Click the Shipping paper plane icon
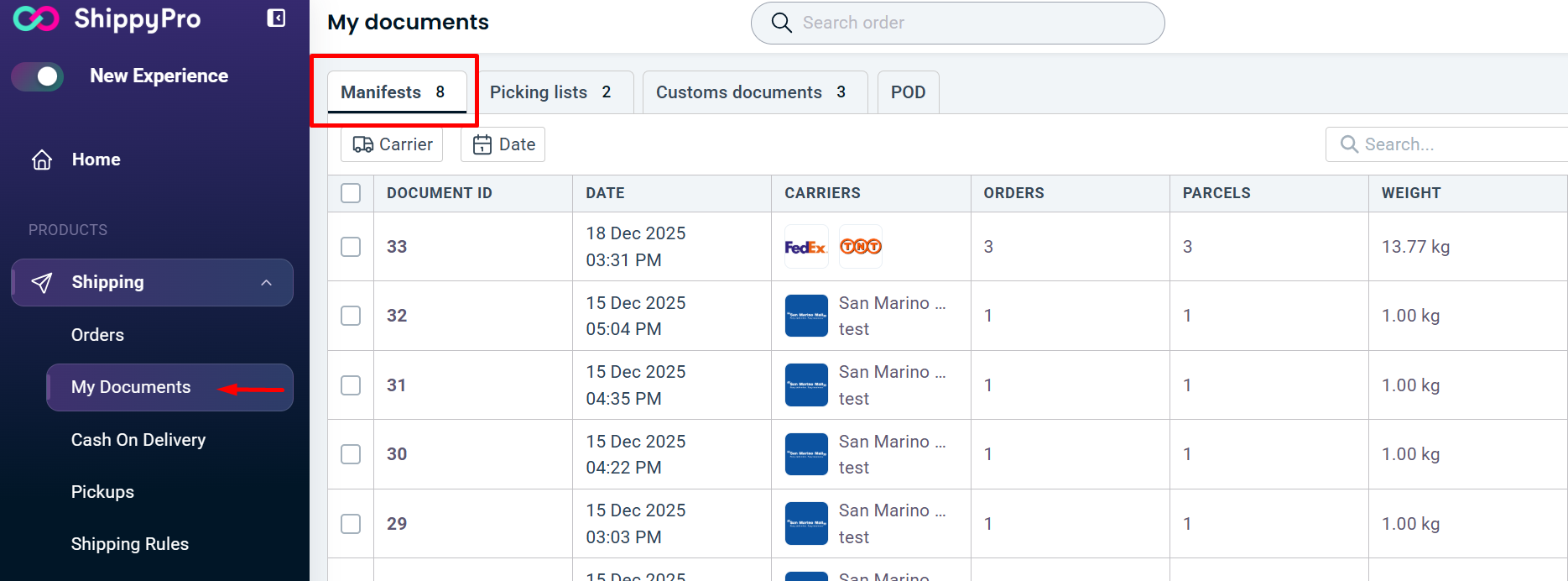 42,283
